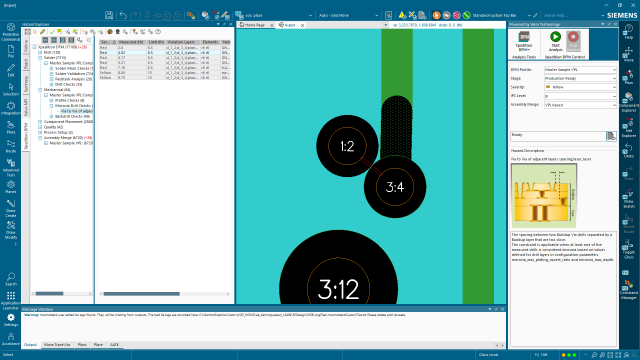The height and width of the screenshot is (360, 640).
Task: Switch to the Place tab in Message Window
Action: coord(98,345)
